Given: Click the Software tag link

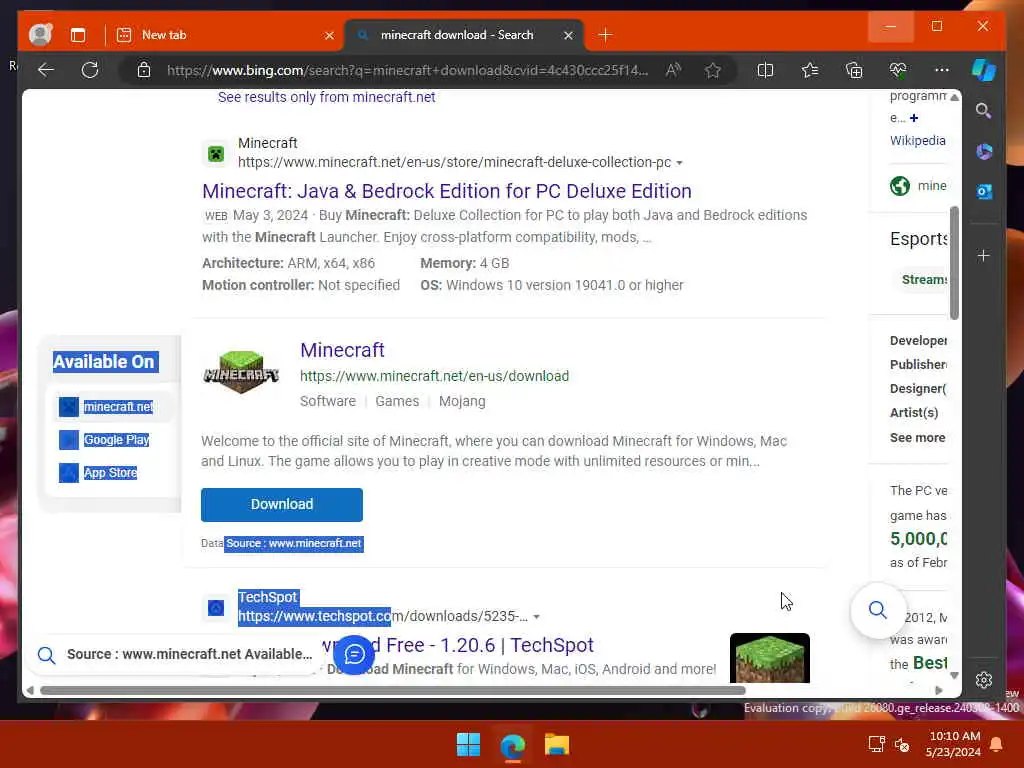Looking at the screenshot, I should point(328,401).
